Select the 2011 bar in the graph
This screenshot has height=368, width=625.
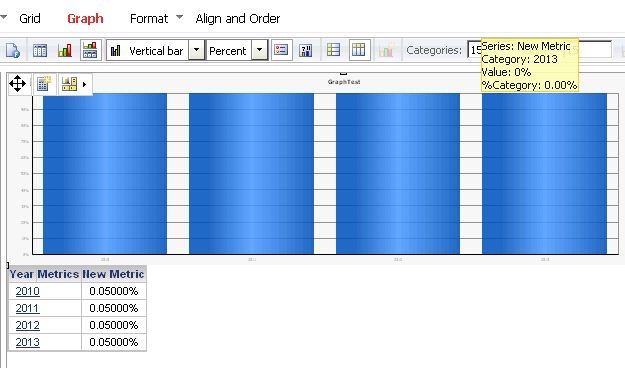252,173
